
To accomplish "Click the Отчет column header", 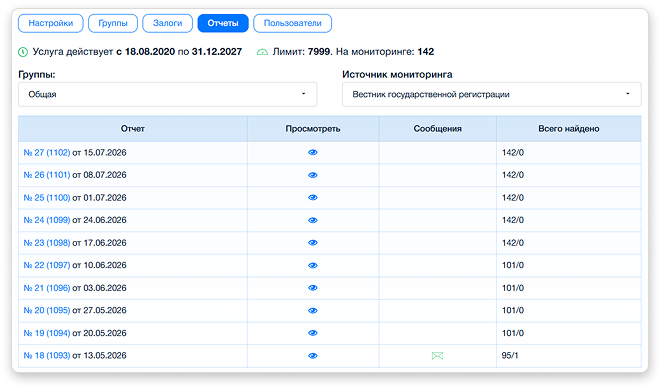I will 133,129.
